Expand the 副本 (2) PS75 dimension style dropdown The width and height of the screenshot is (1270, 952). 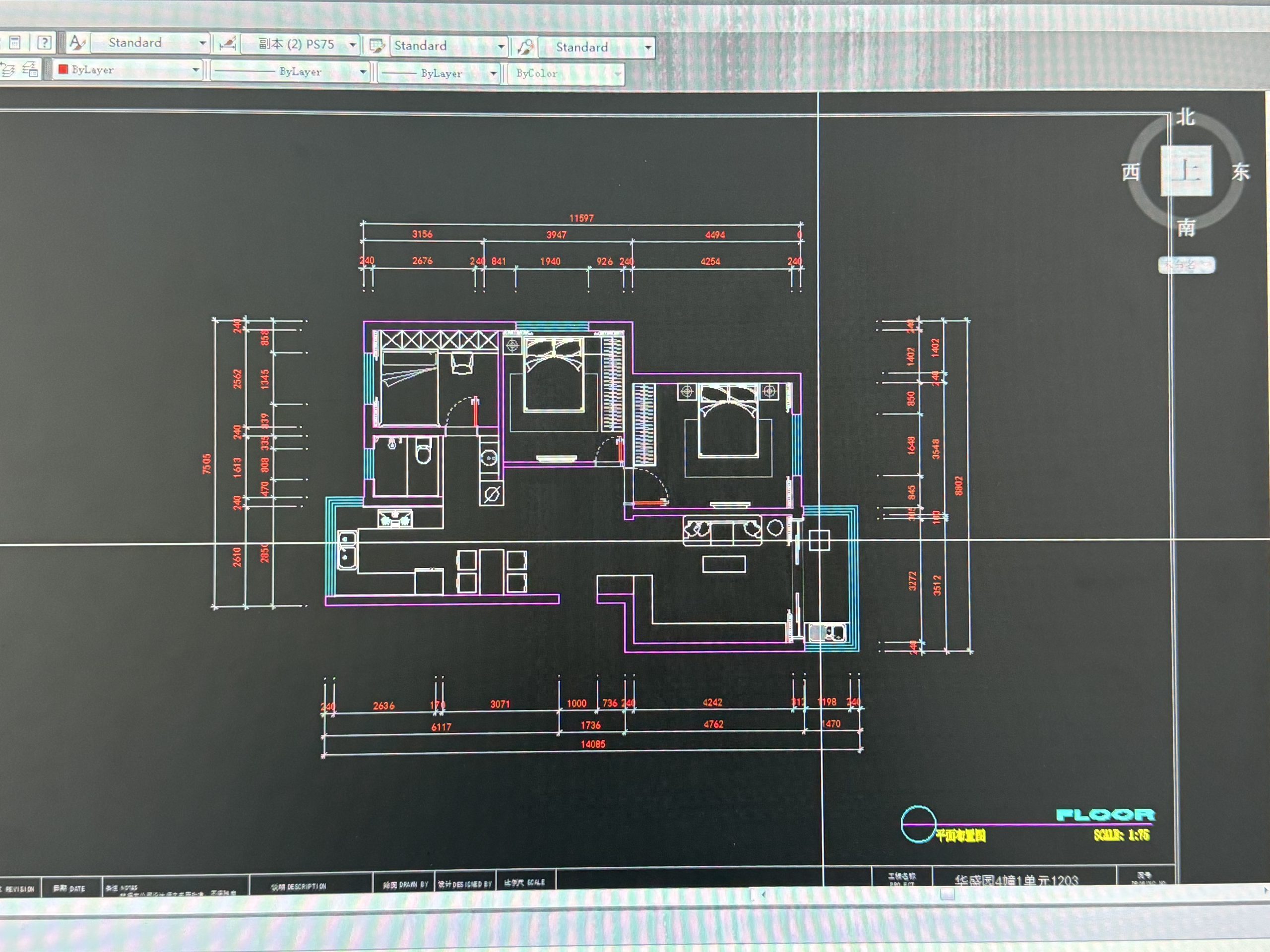pos(353,45)
